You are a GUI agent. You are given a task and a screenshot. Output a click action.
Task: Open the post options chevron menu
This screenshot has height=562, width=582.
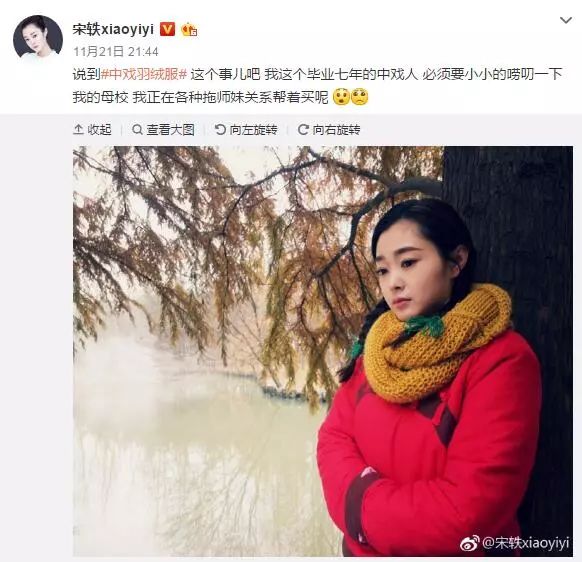coord(566,20)
